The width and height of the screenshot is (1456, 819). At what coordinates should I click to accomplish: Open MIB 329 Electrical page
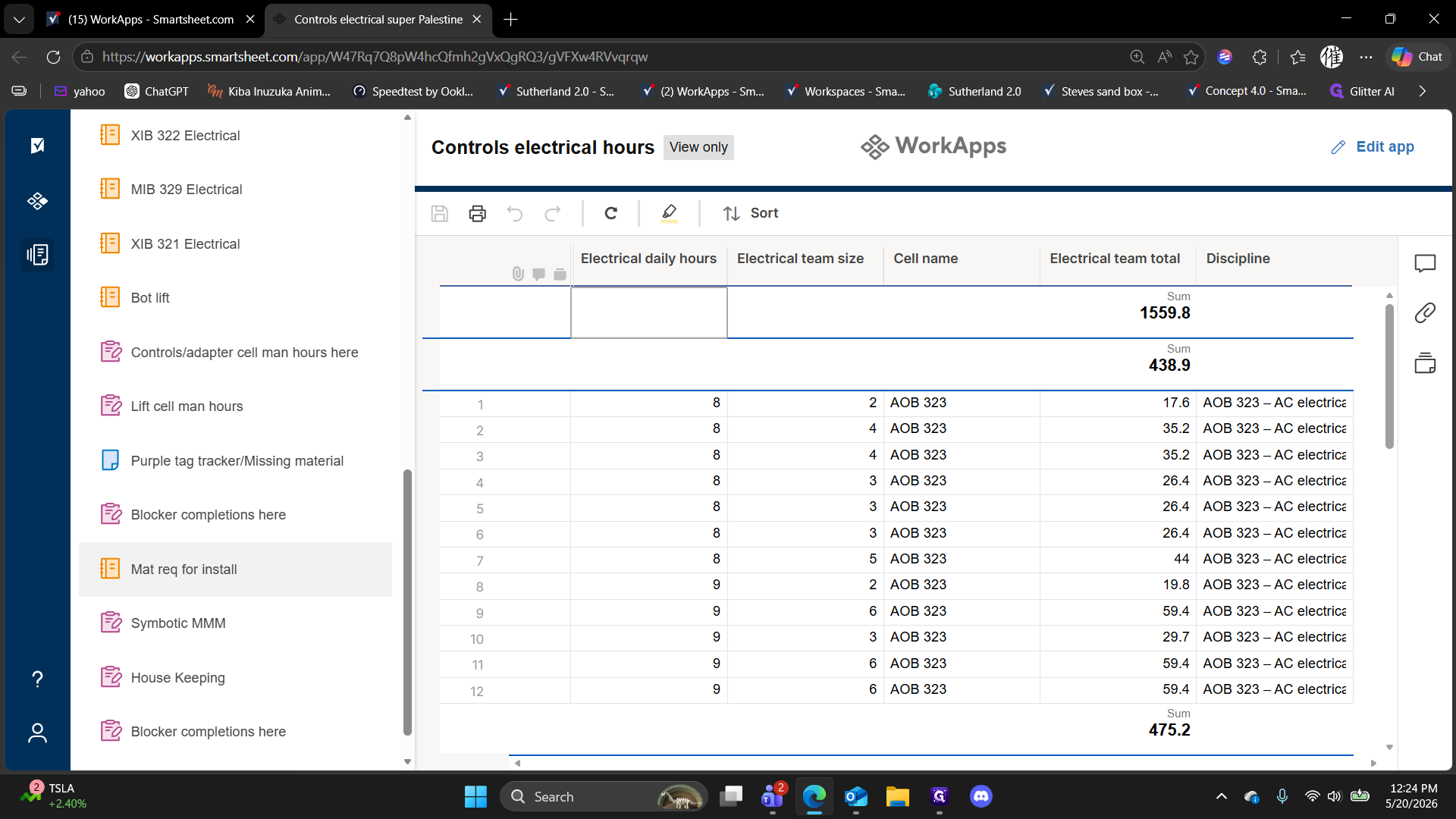click(x=235, y=190)
